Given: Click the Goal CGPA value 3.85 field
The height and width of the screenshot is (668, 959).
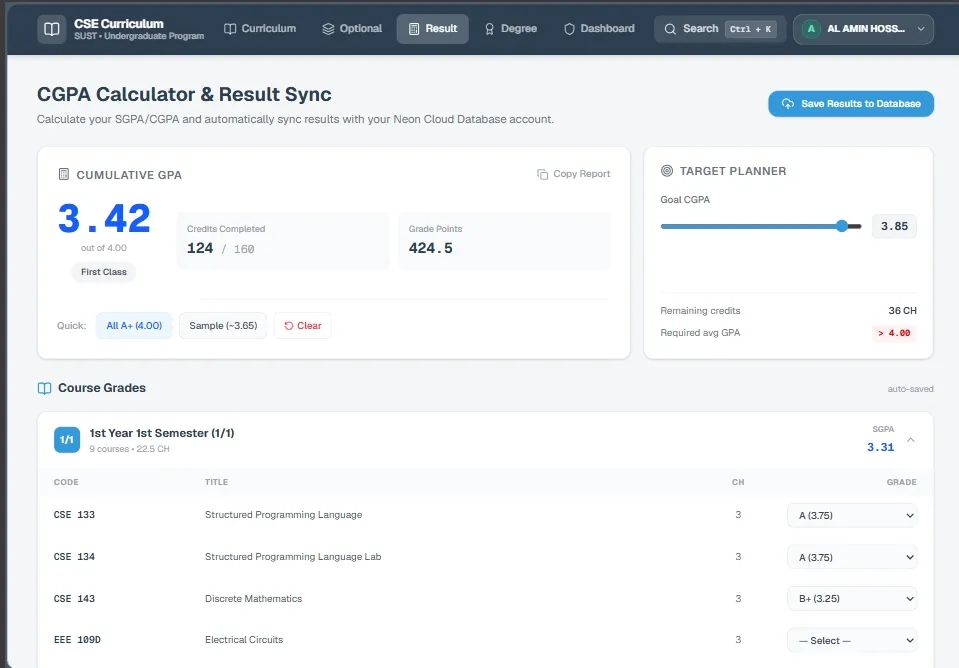Looking at the screenshot, I should click(x=894, y=226).
